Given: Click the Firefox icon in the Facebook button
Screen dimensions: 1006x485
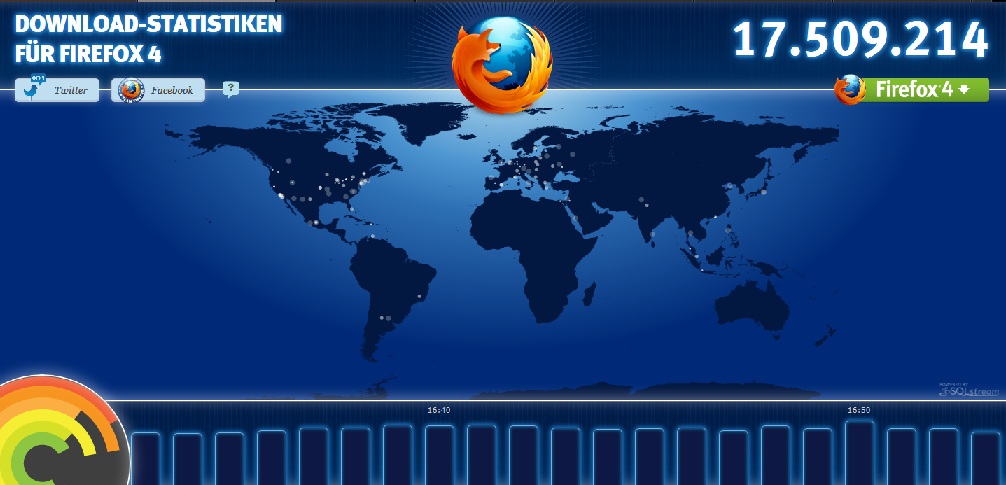Looking at the screenshot, I should pos(131,90).
